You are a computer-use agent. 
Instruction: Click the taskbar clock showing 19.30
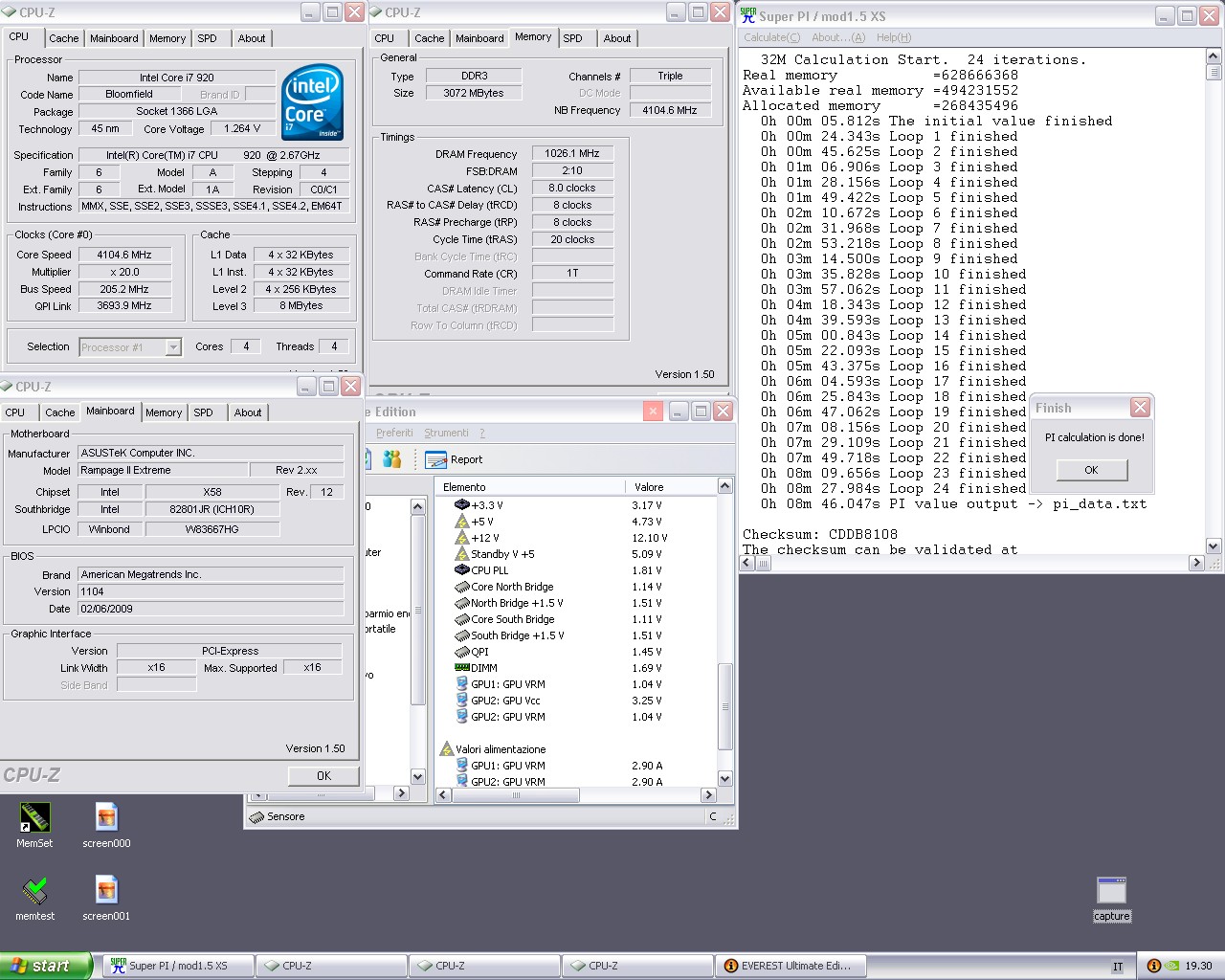click(x=1198, y=967)
